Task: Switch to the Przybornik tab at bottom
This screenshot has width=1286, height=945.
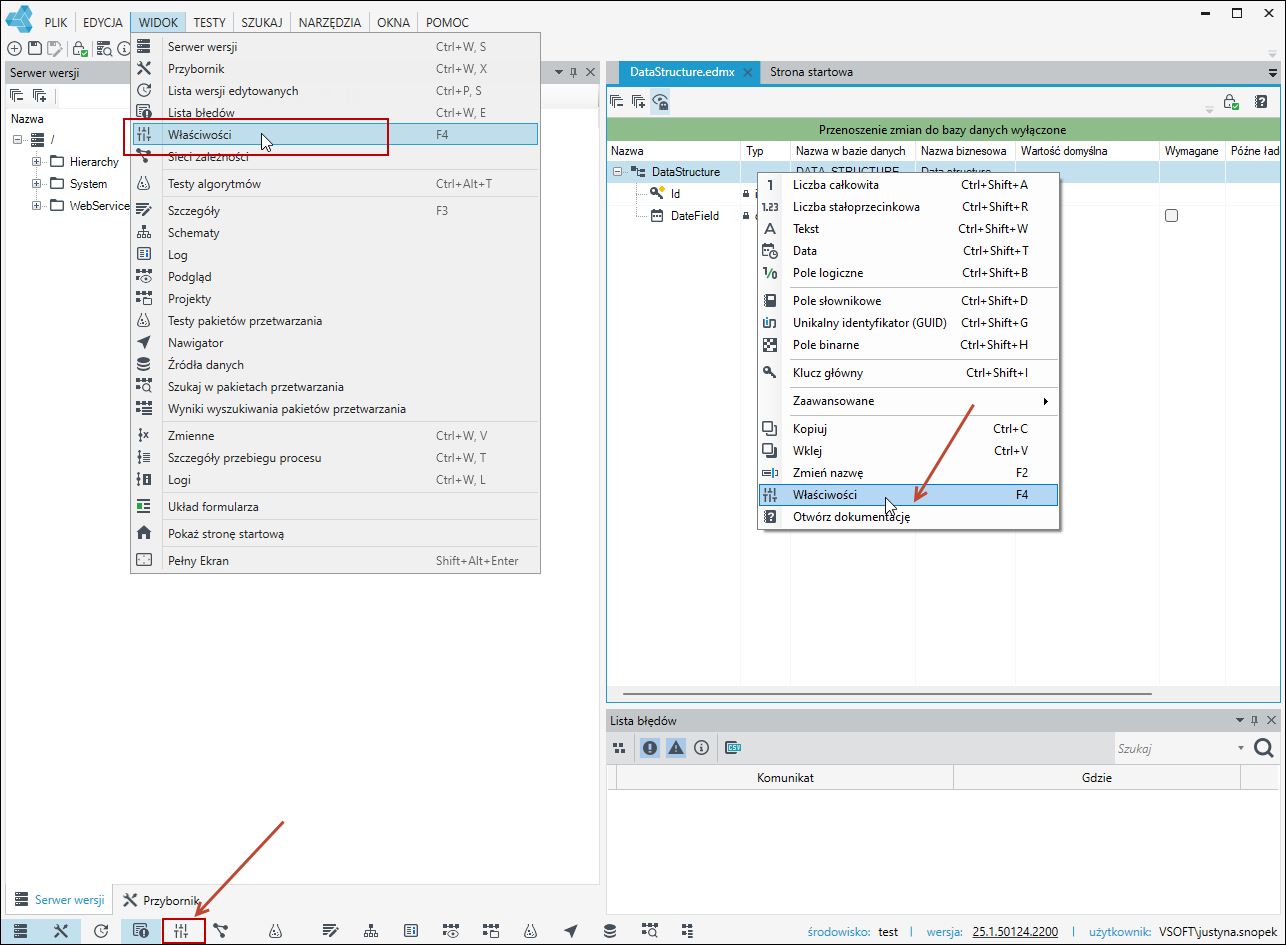Action: click(x=161, y=900)
